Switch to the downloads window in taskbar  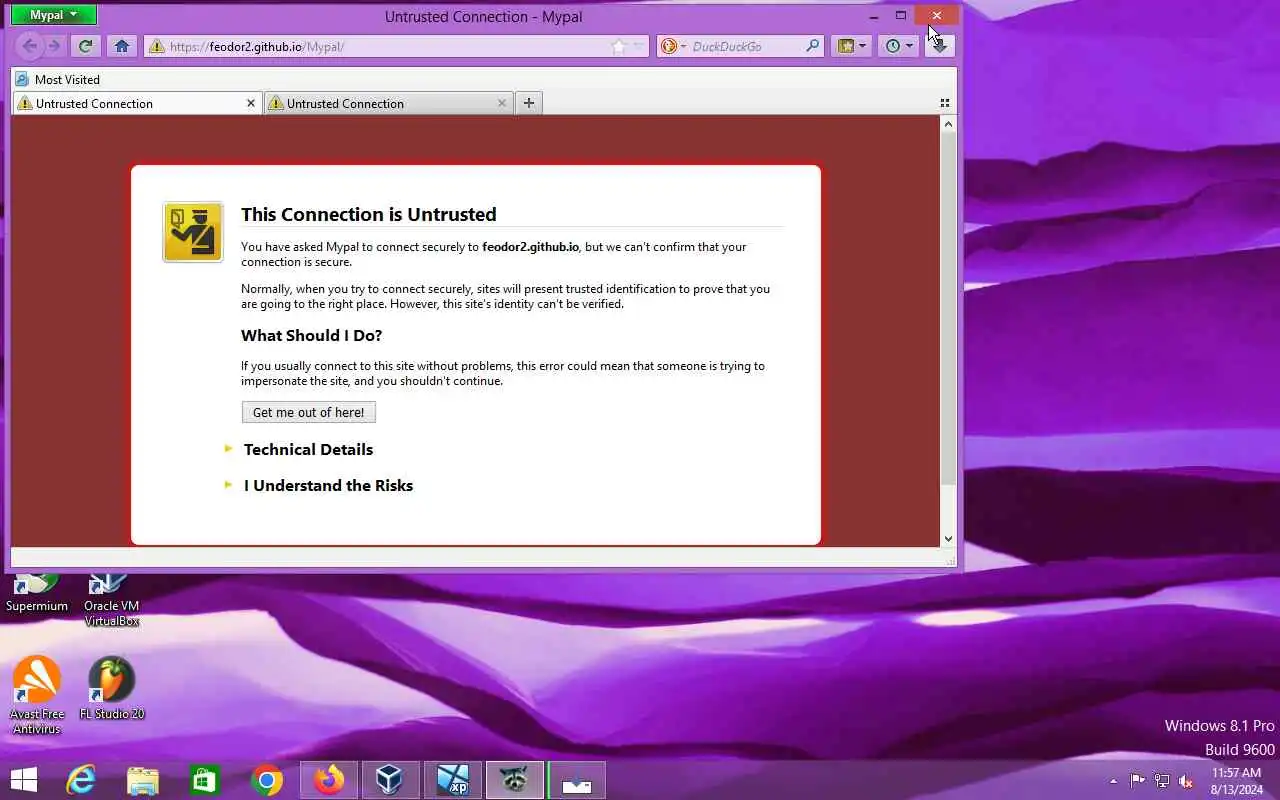tap(576, 780)
